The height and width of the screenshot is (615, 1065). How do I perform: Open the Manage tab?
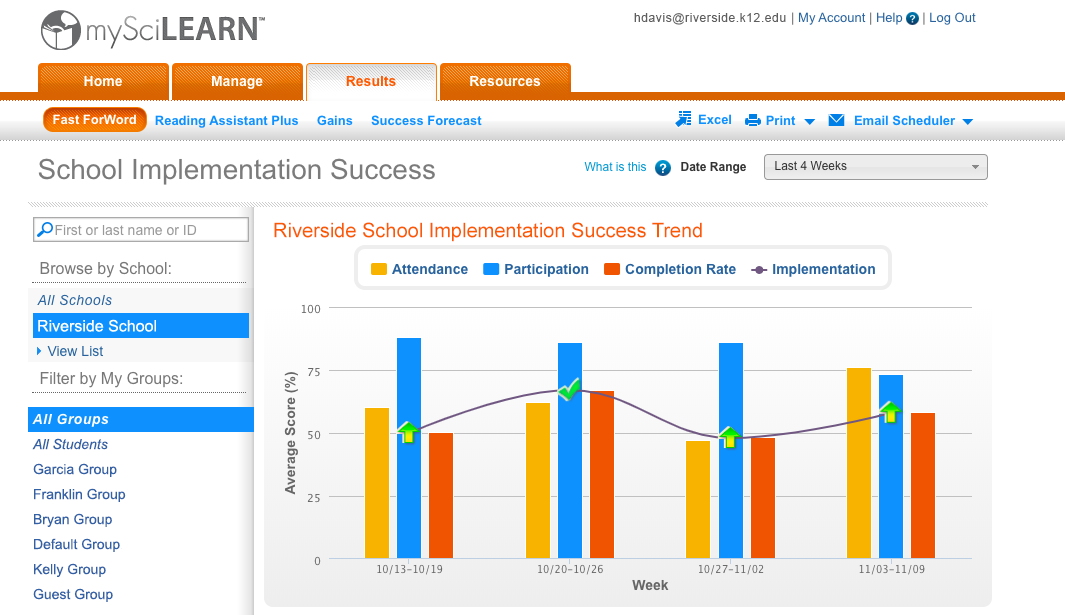[x=237, y=82]
